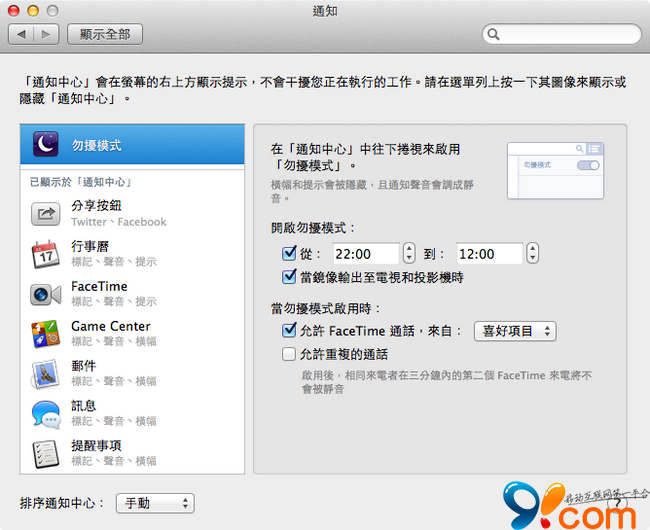
Task: Select Game Center in the list
Action: 132,334
